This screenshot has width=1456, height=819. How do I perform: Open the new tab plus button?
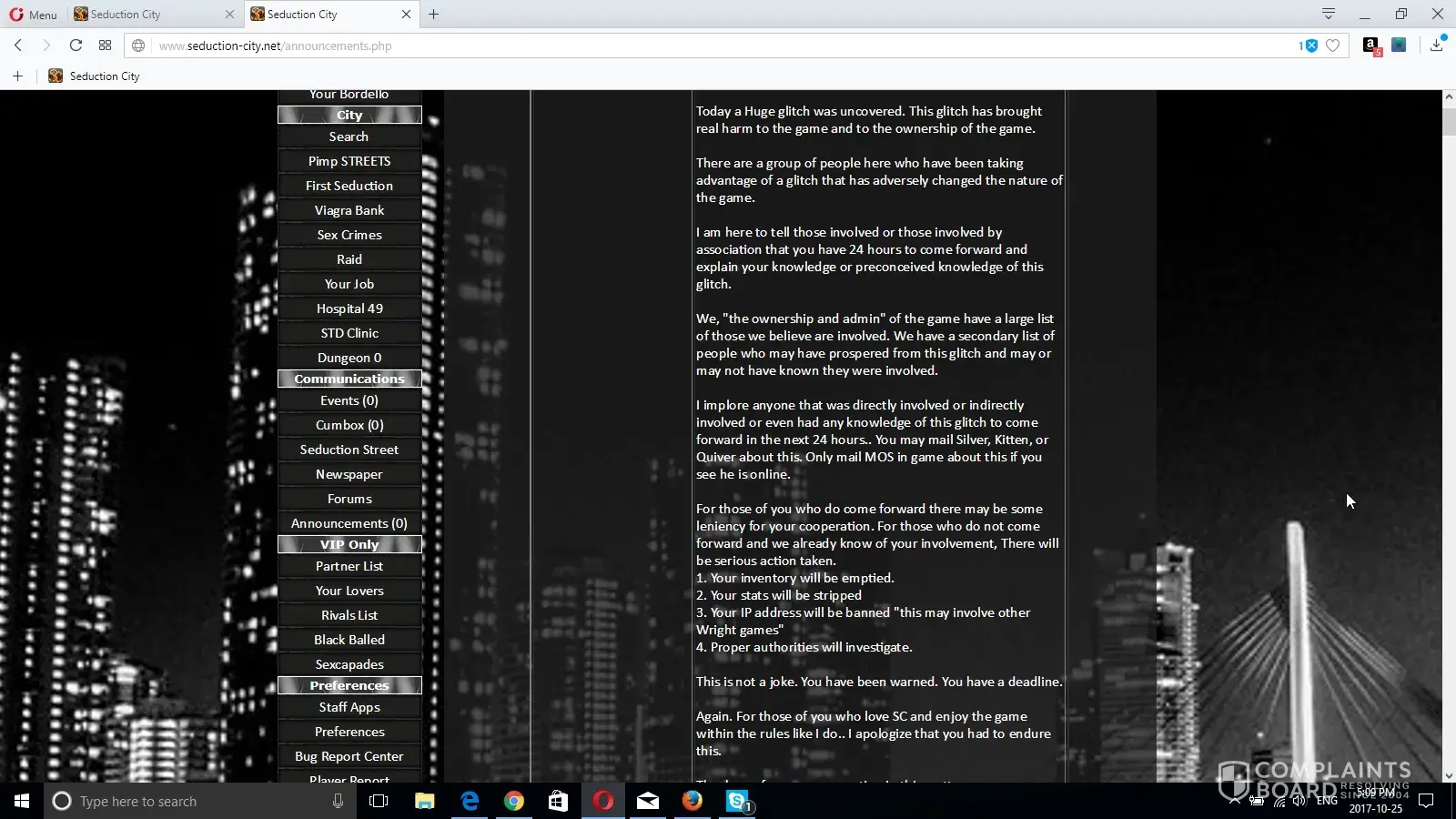click(x=434, y=15)
